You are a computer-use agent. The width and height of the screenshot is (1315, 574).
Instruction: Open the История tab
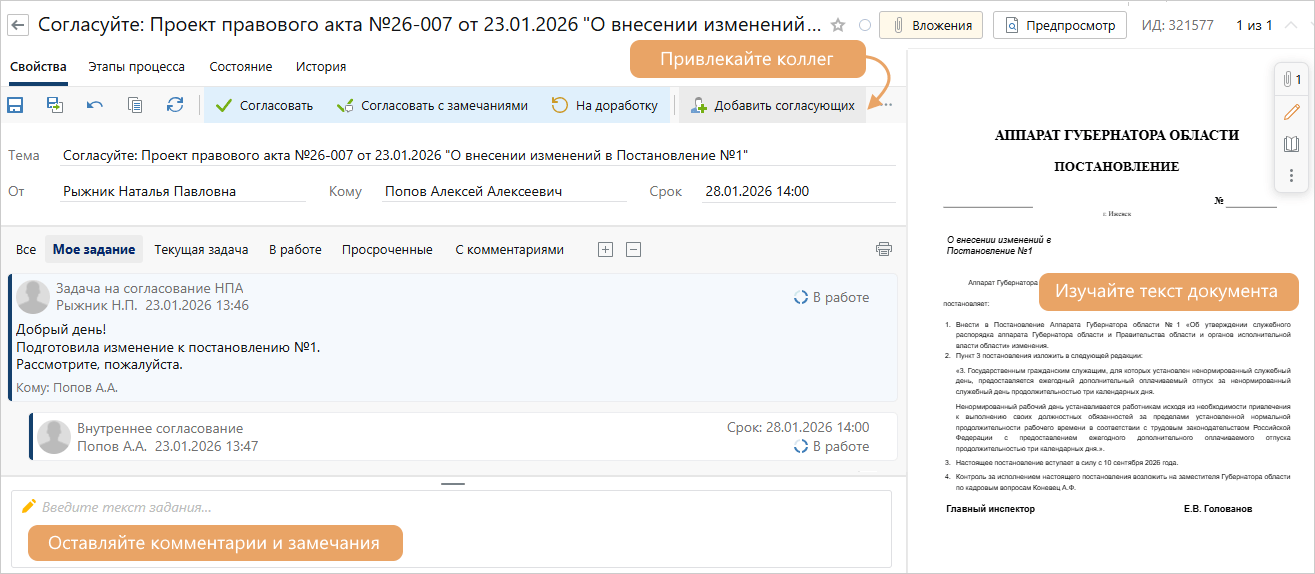coord(321,67)
